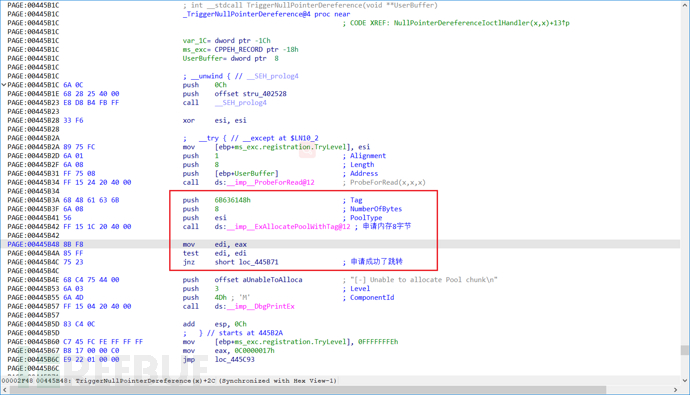Select the status bar TriggerNullPointerDereference(x)+2C text
This screenshot has width=690, height=395.
click(x=145, y=381)
